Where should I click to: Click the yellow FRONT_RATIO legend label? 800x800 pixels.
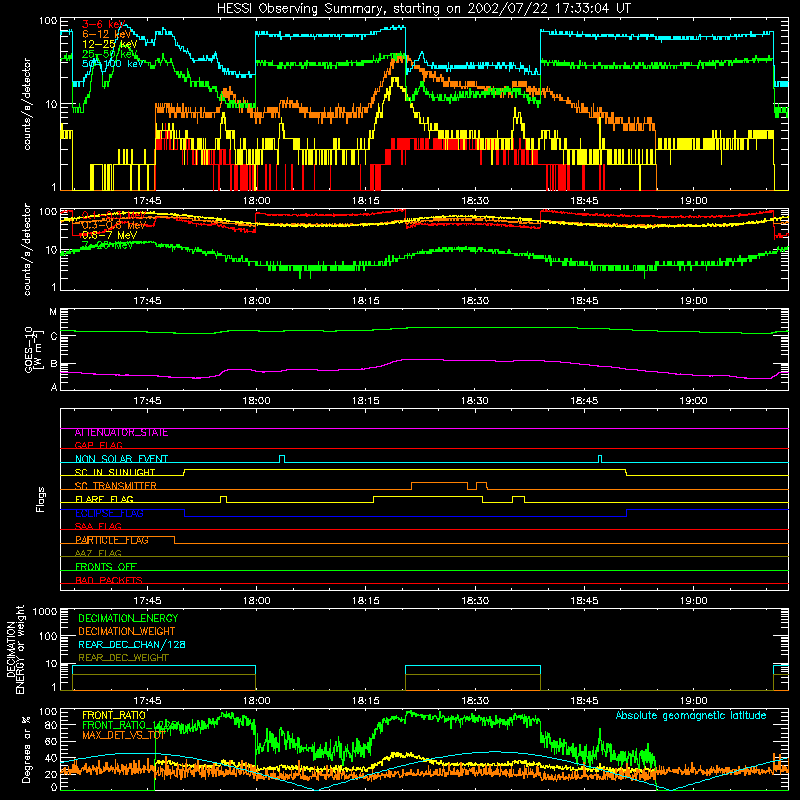(114, 715)
